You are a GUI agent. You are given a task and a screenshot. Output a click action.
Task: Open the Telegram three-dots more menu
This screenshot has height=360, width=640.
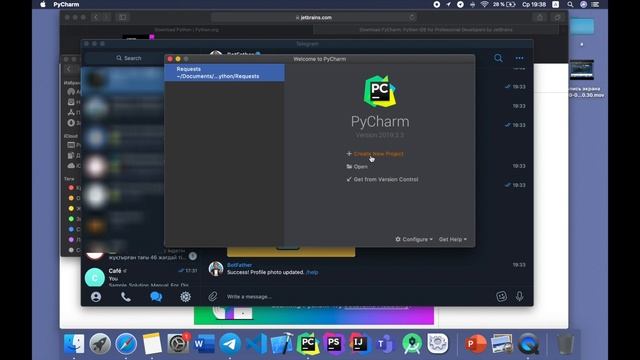point(519,58)
